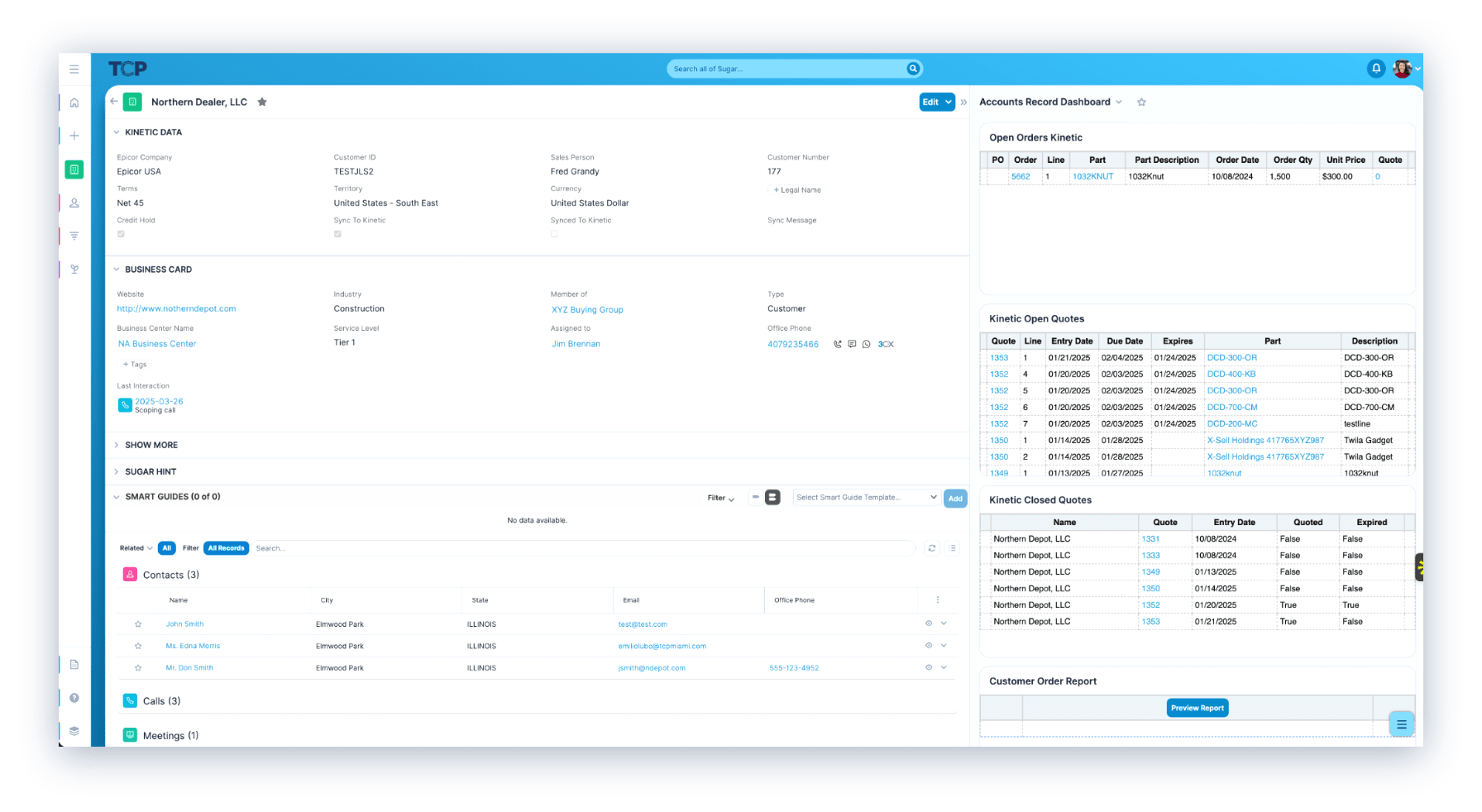Open the Meetings (1) subpanel header
The image size is (1482, 812).
170,736
